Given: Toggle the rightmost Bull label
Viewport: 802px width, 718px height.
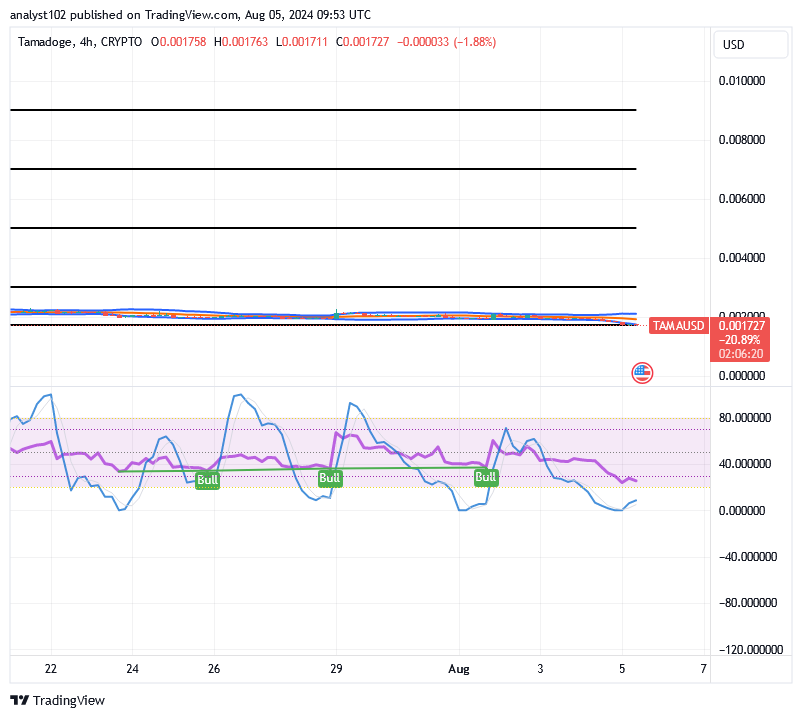Looking at the screenshot, I should point(485,477).
